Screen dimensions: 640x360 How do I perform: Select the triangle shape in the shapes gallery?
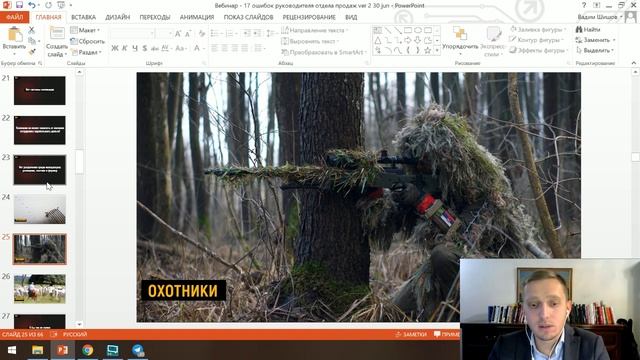click(378, 40)
